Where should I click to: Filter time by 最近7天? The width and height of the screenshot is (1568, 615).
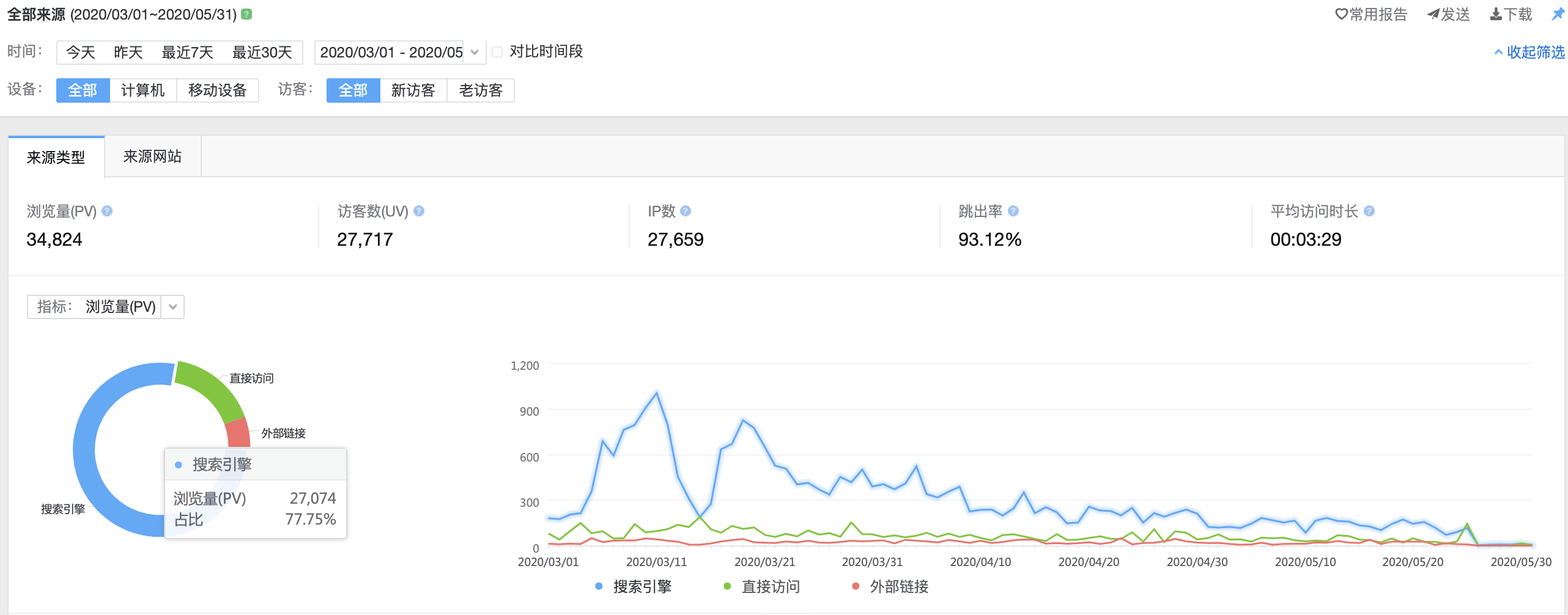[187, 52]
